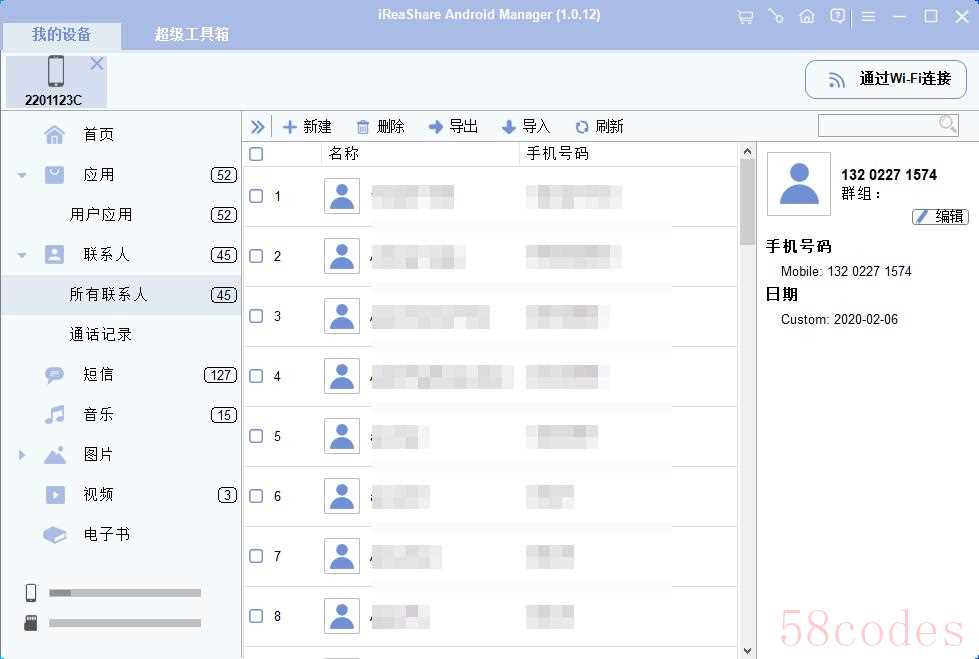979x659 pixels.
Task: Toggle the select-all checkbox in table header
Action: (x=256, y=154)
